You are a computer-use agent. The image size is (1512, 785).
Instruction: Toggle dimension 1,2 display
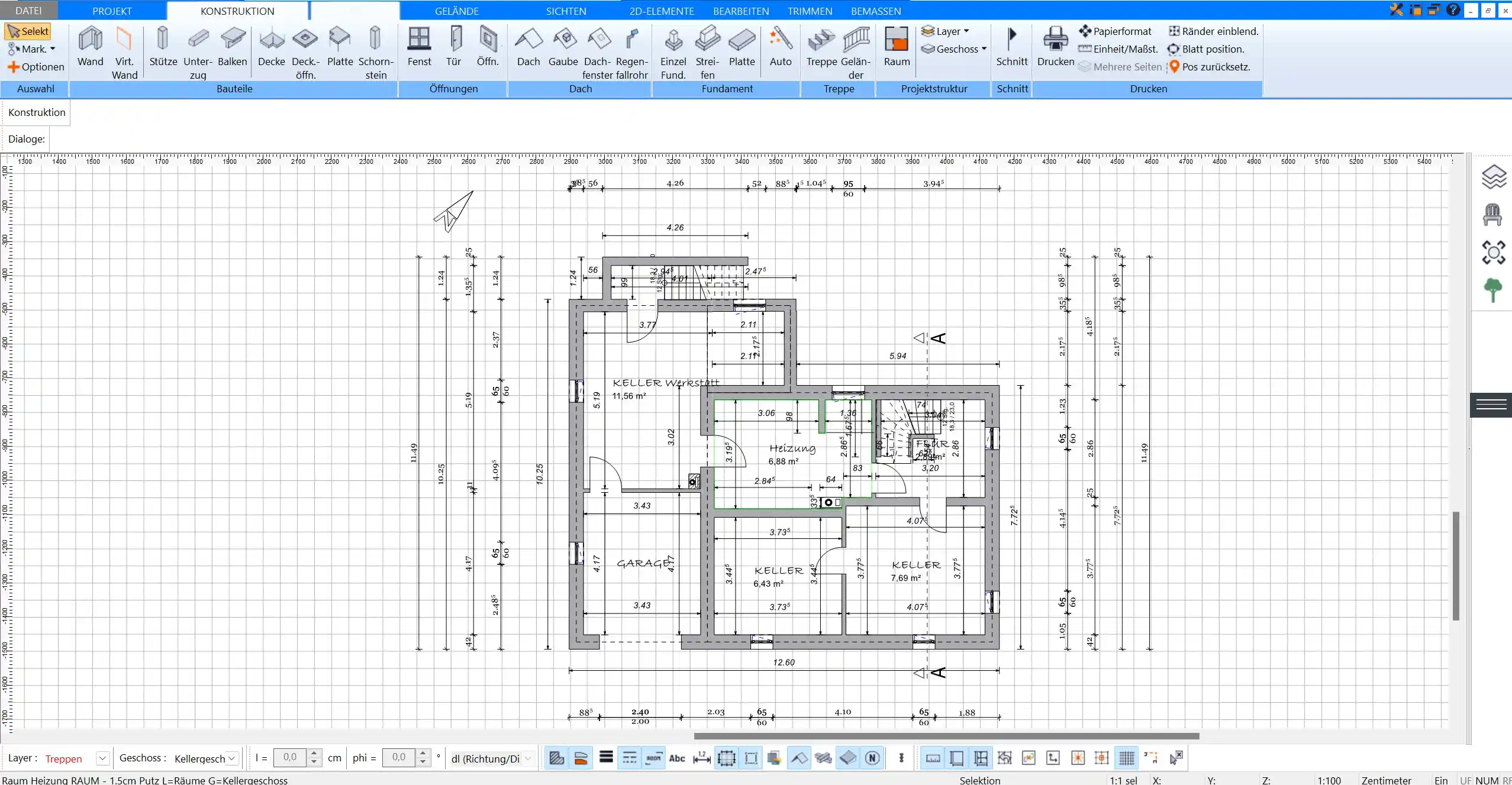coord(702,758)
